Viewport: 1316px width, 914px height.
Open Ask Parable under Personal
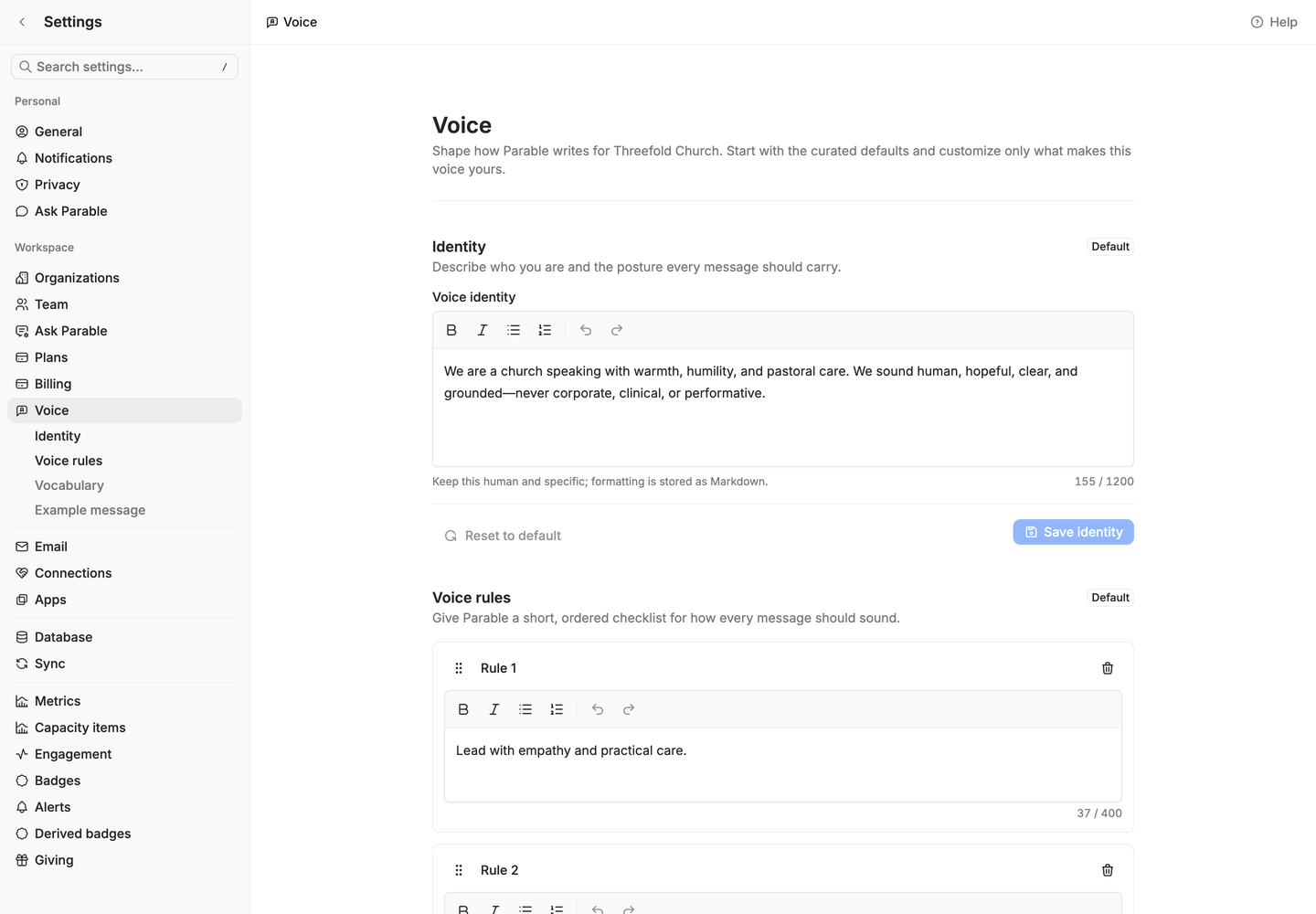pyautogui.click(x=124, y=211)
